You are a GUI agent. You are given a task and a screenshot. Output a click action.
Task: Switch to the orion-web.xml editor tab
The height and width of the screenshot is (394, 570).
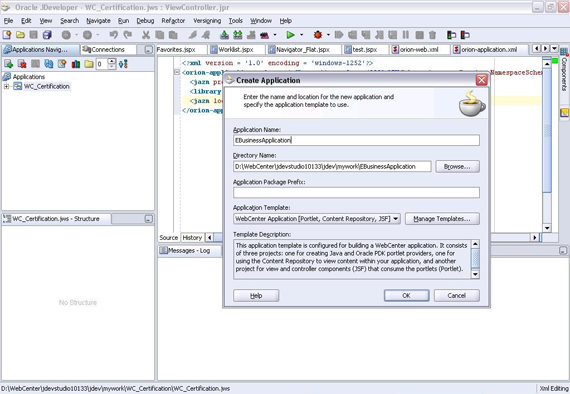[x=419, y=49]
